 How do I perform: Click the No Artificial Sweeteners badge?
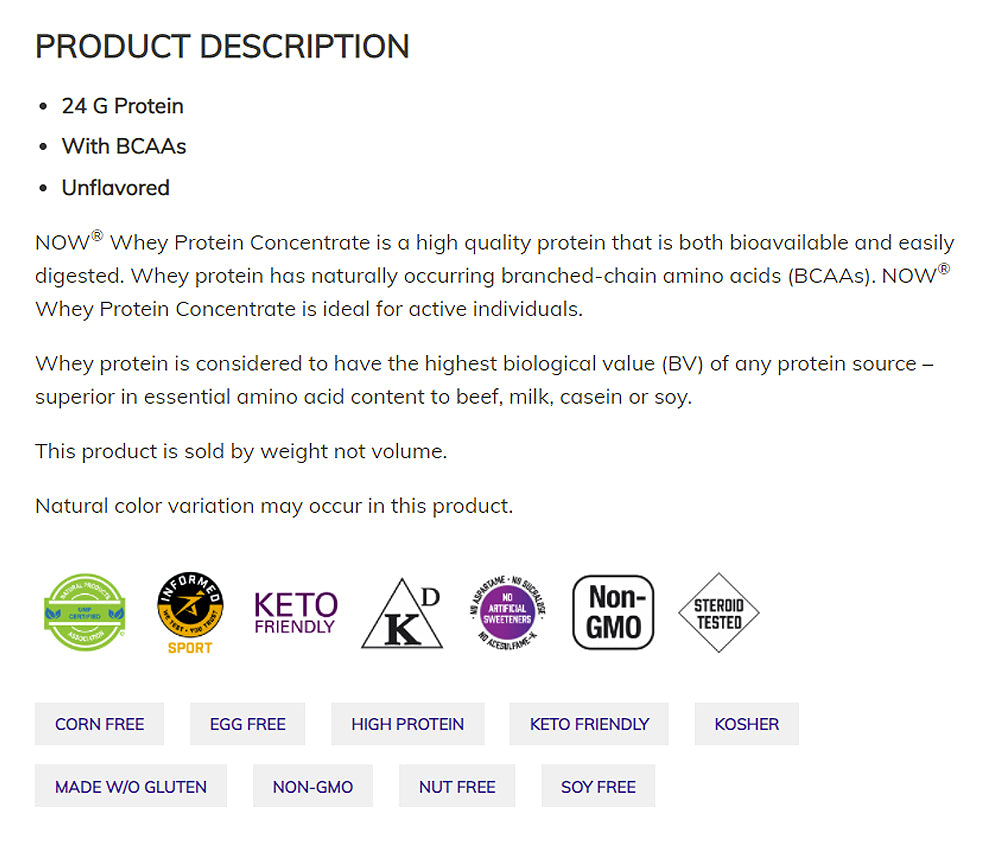pyautogui.click(x=507, y=612)
